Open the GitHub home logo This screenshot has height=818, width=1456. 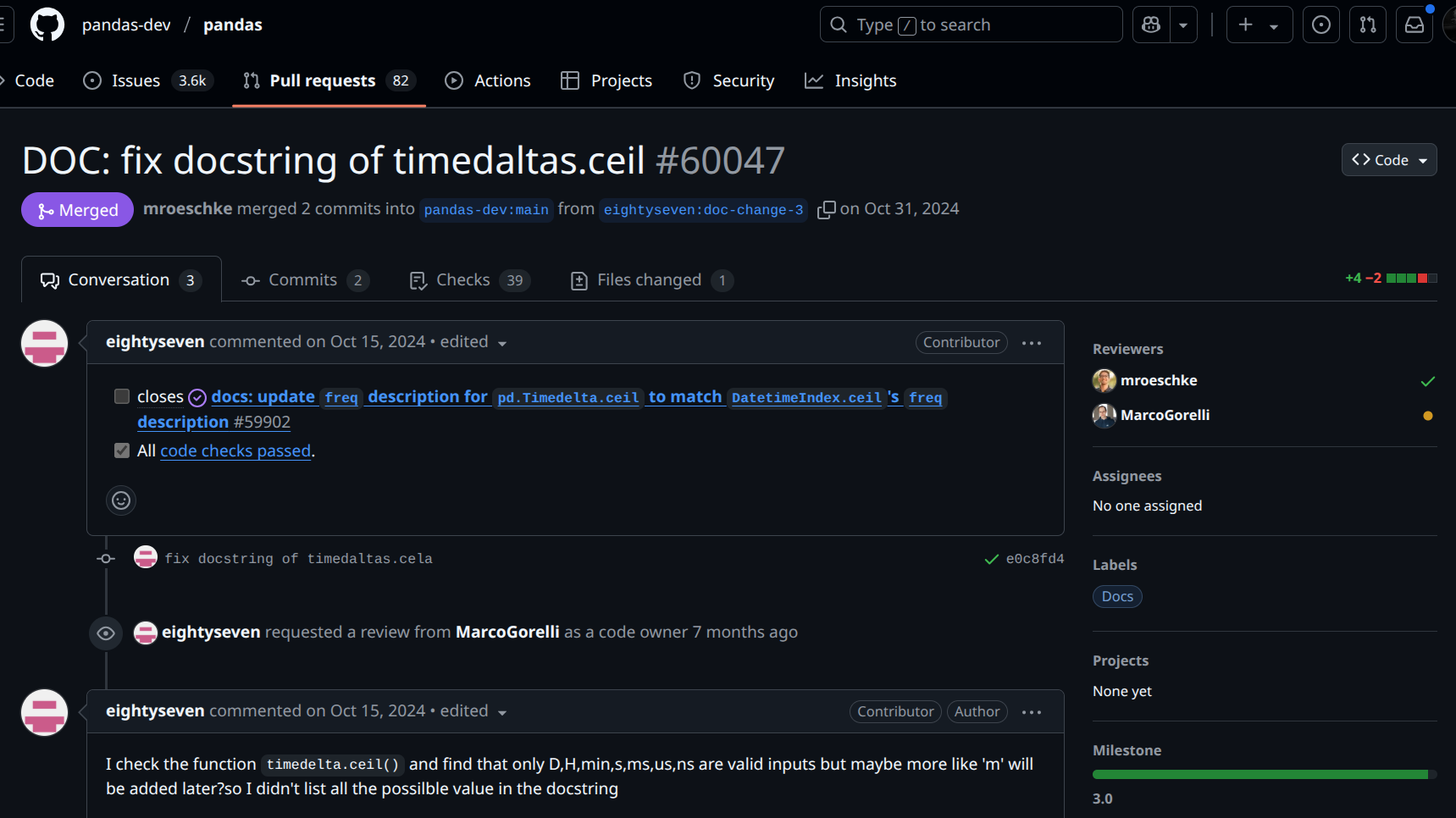(47, 25)
